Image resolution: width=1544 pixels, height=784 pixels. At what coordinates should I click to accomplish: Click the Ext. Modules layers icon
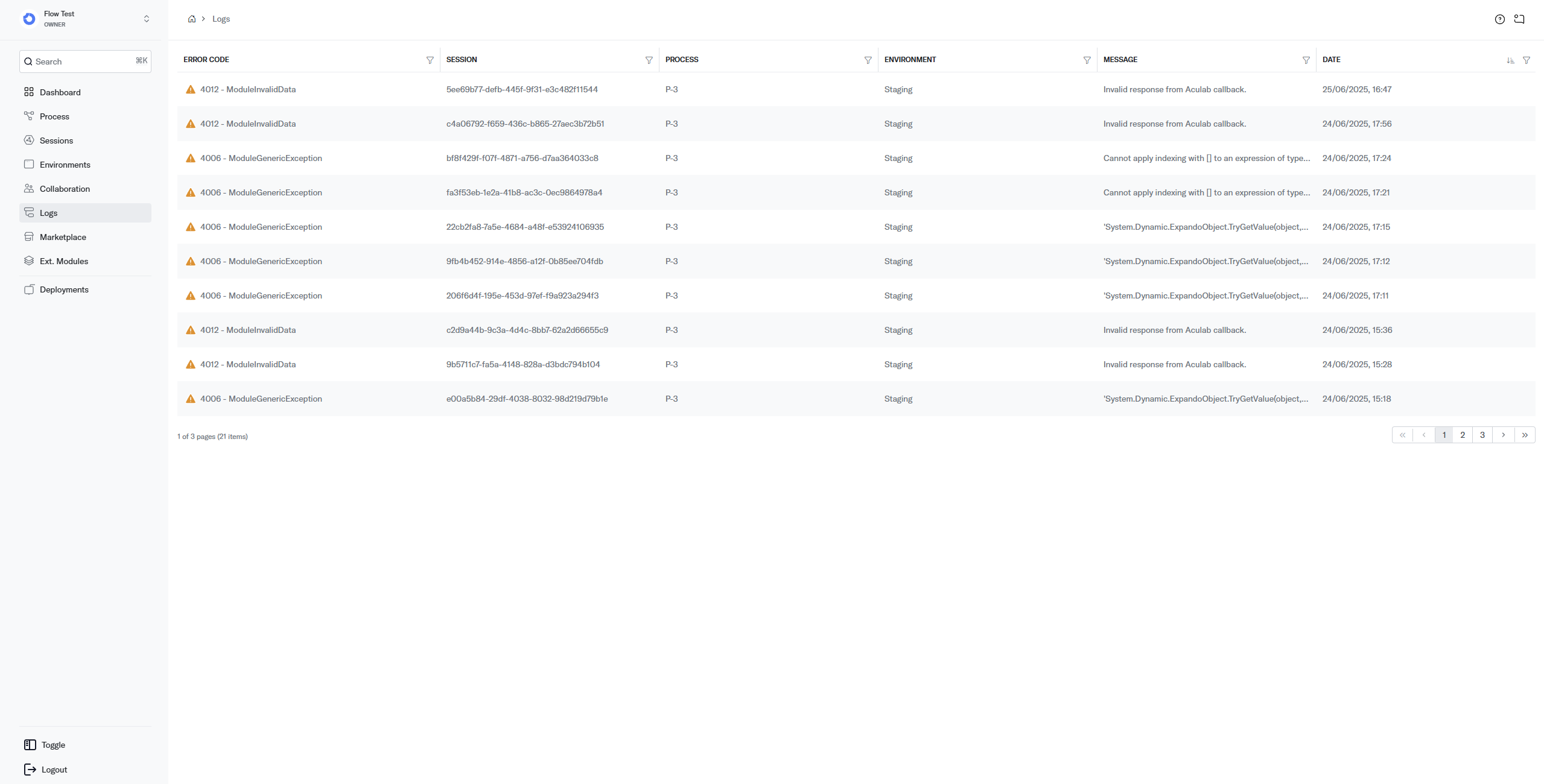[x=29, y=261]
